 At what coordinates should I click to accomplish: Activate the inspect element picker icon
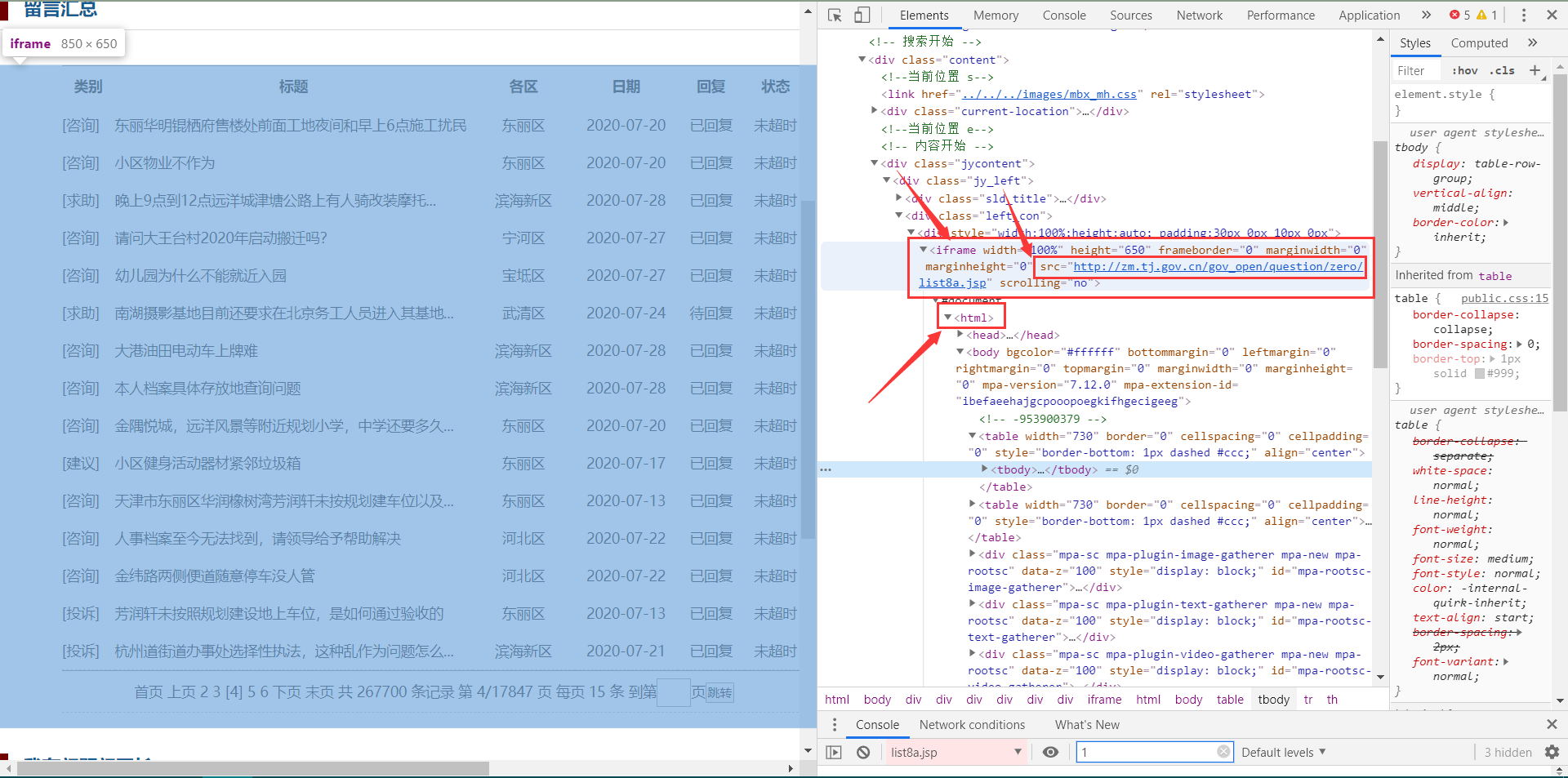(x=835, y=15)
